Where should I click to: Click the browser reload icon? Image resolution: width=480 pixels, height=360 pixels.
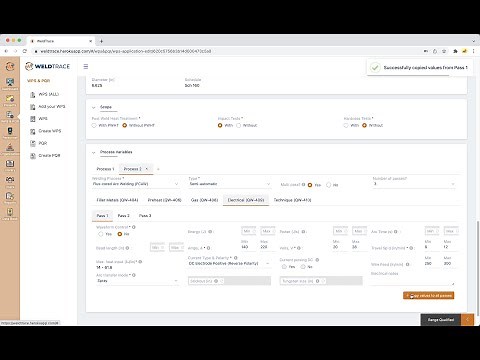tap(25, 51)
